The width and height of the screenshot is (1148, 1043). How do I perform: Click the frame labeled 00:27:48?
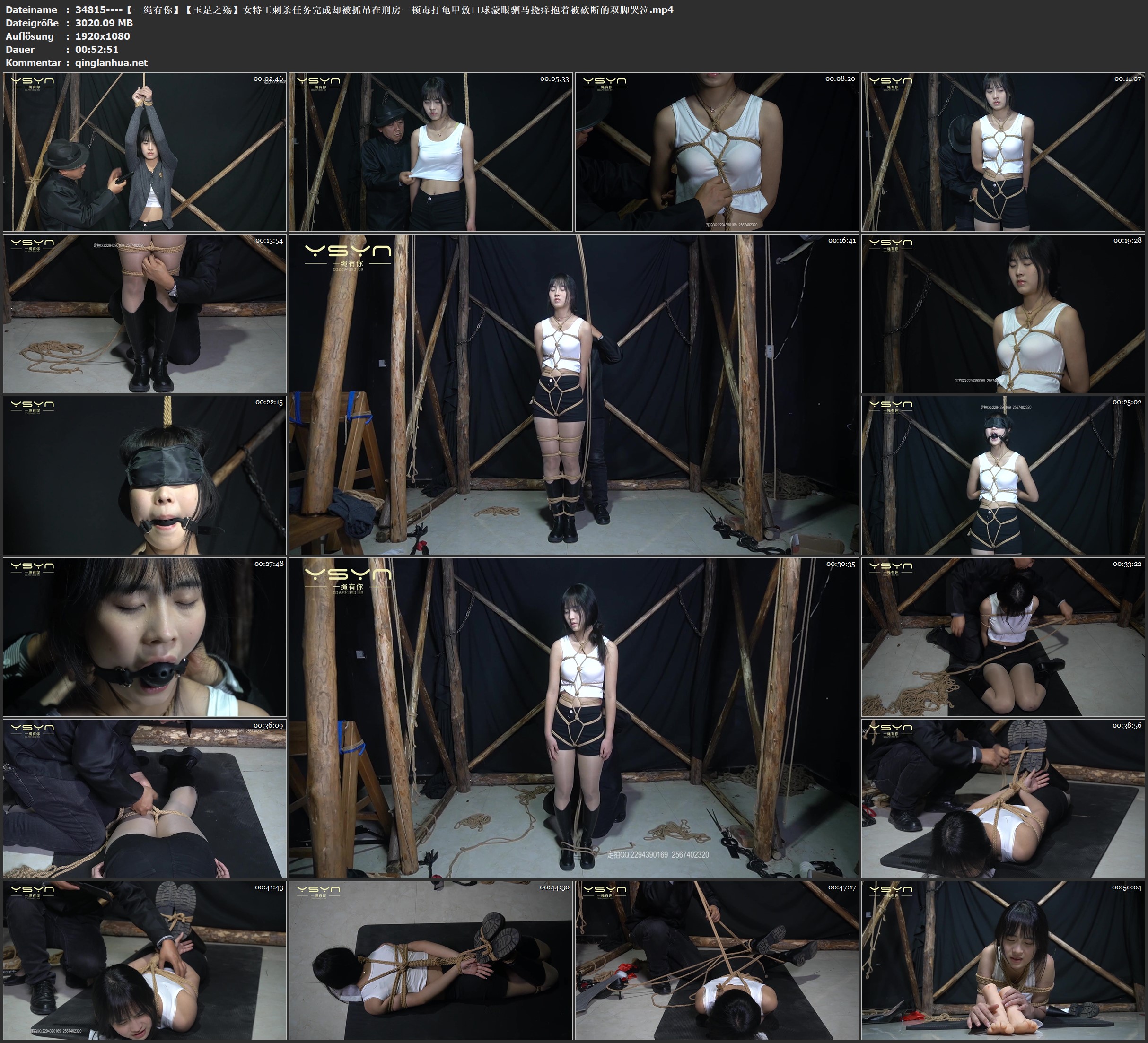click(145, 636)
